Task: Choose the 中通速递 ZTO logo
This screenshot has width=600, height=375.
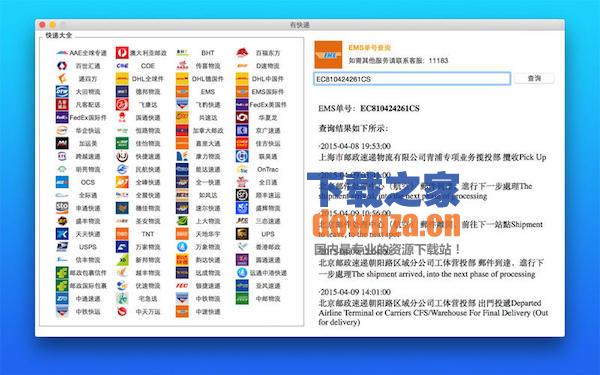Action: point(62,298)
